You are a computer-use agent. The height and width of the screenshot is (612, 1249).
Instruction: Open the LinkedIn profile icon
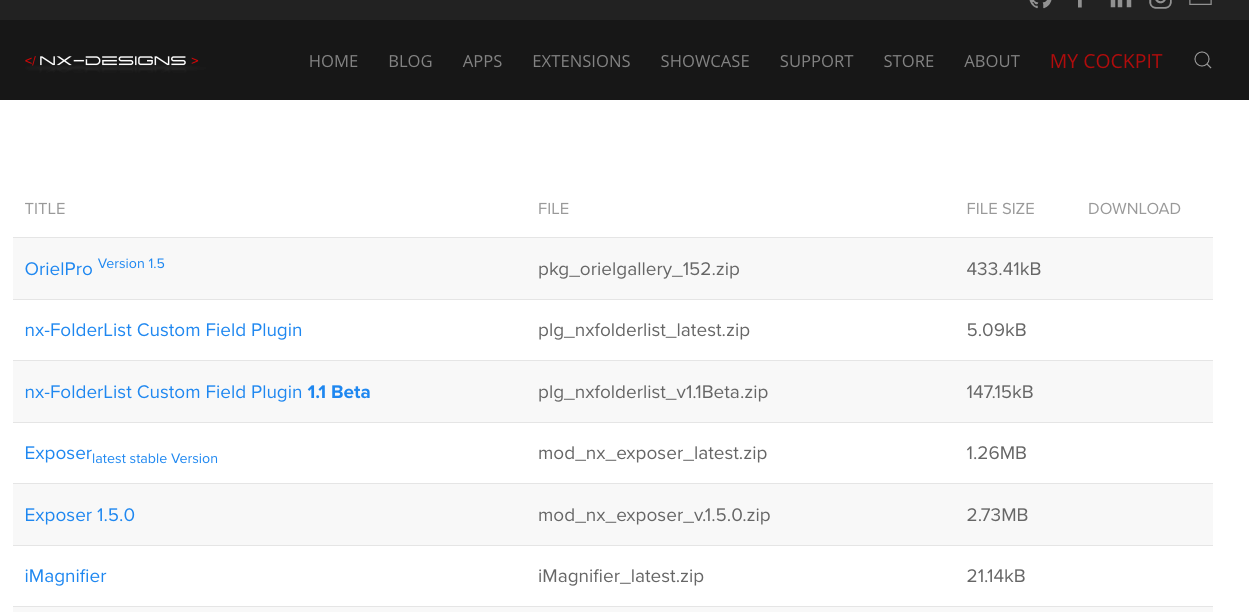[x=1120, y=4]
